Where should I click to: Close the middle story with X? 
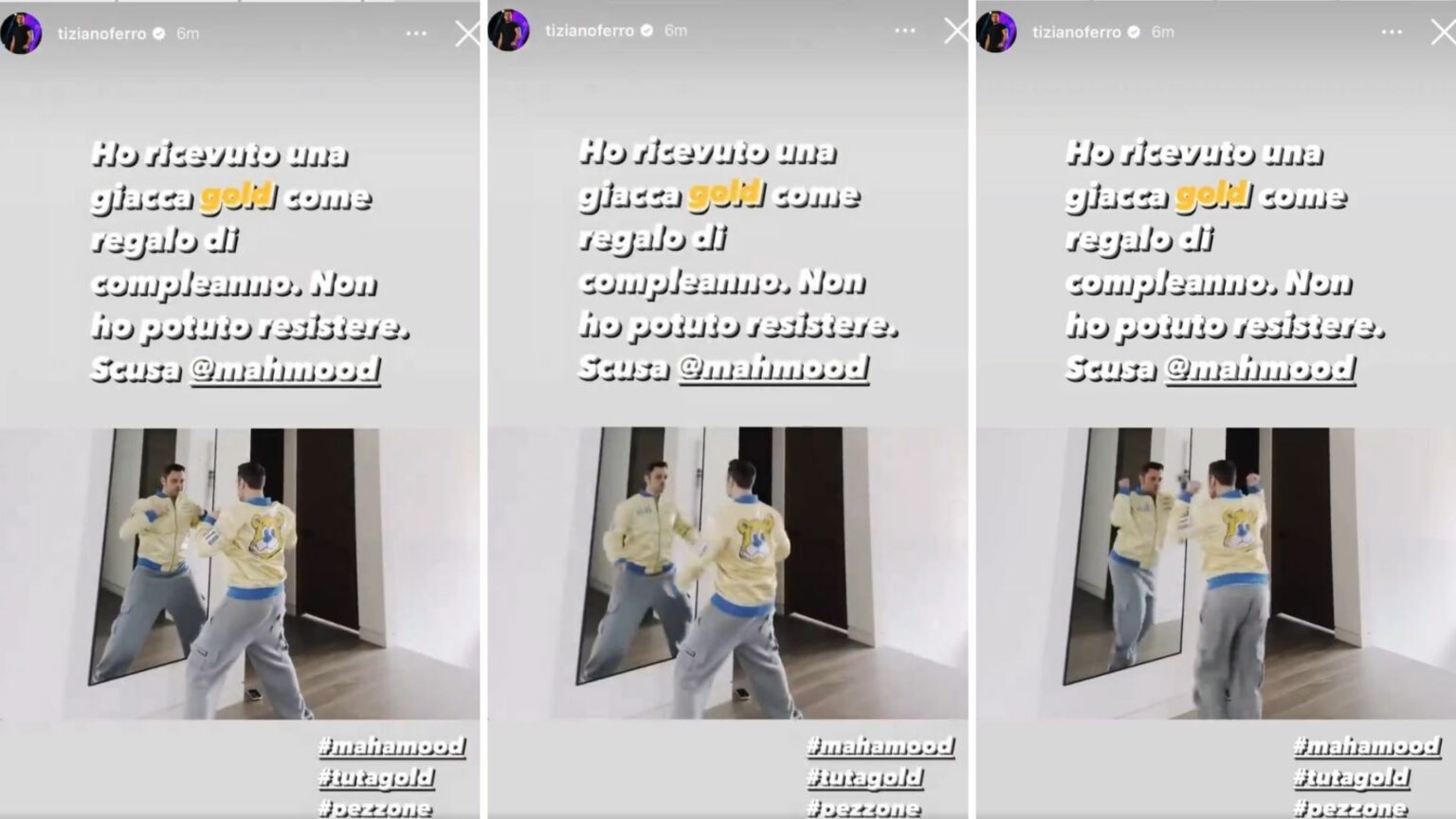tap(955, 31)
